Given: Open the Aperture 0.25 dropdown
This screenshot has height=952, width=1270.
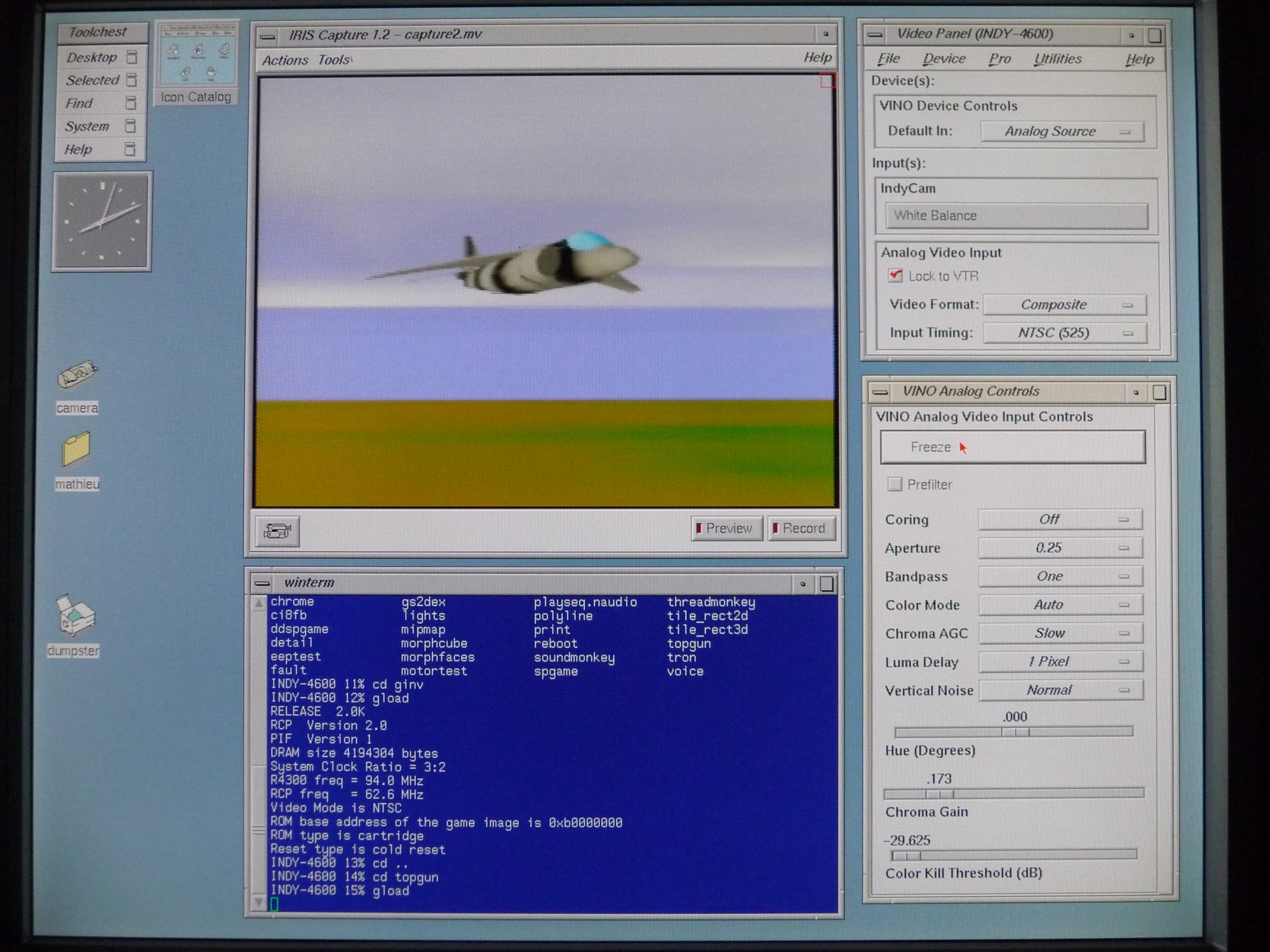Looking at the screenshot, I should coord(1060,548).
